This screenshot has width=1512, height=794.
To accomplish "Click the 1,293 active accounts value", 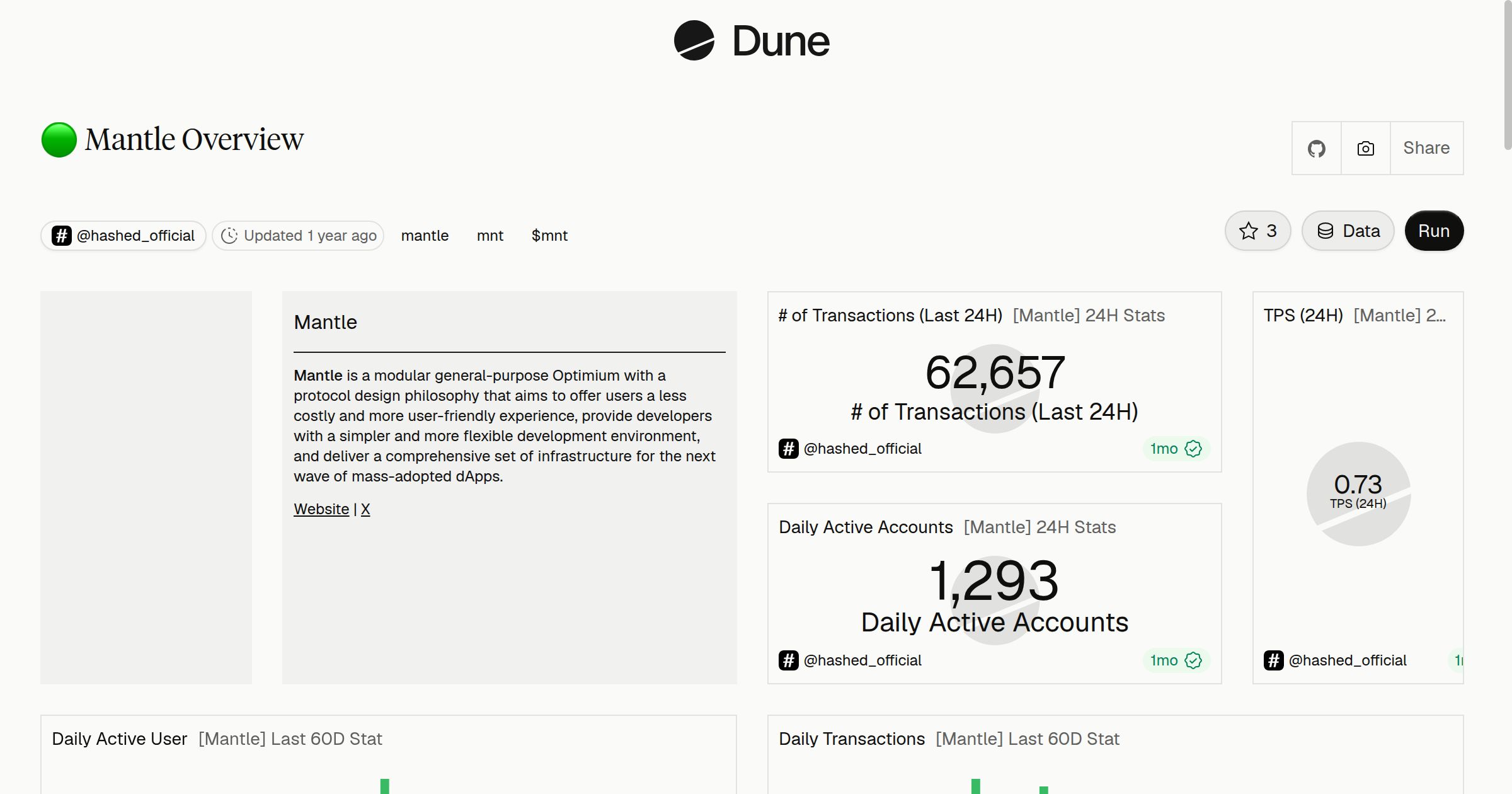I will (995, 581).
